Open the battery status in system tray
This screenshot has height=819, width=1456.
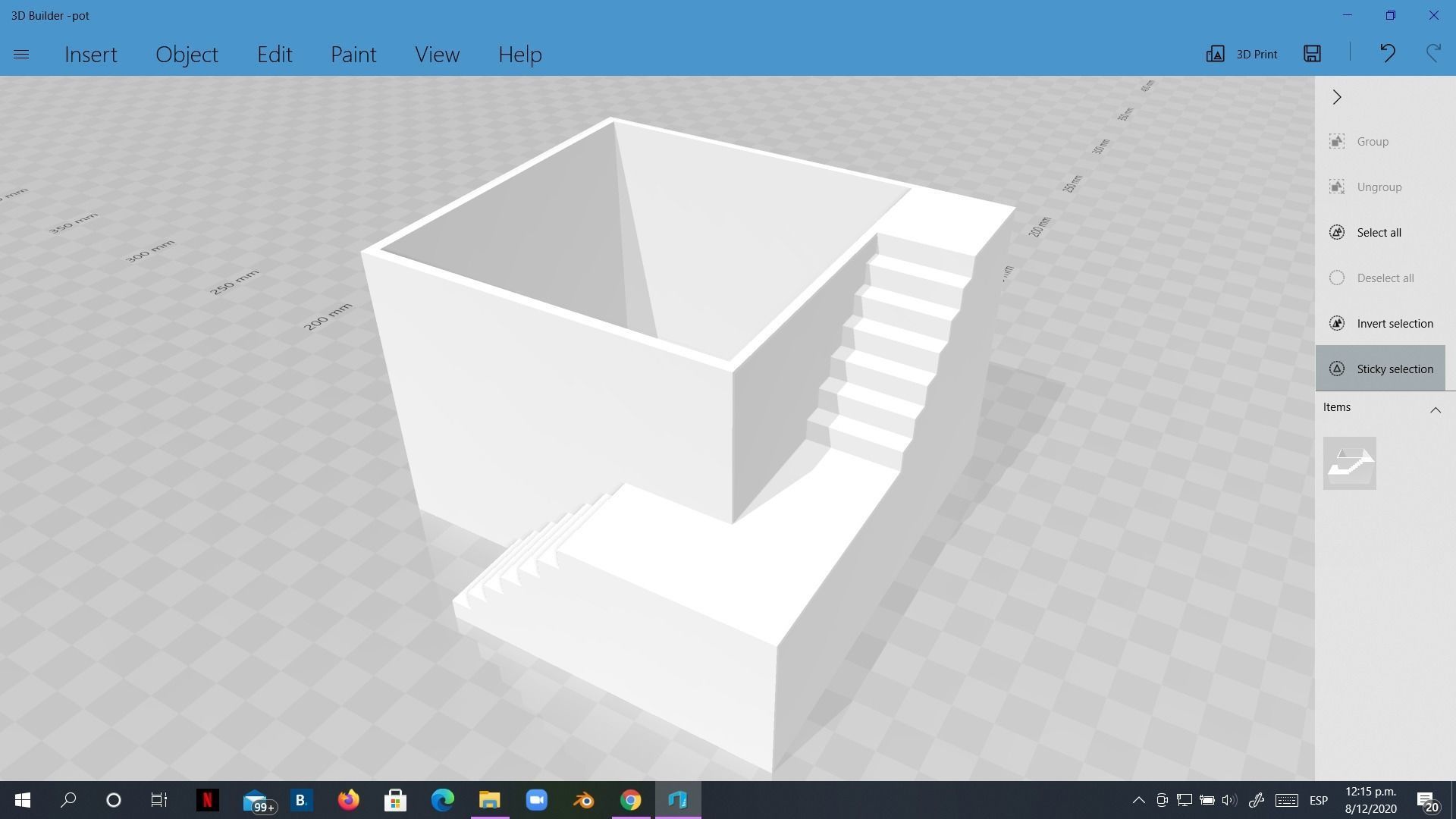[1207, 800]
